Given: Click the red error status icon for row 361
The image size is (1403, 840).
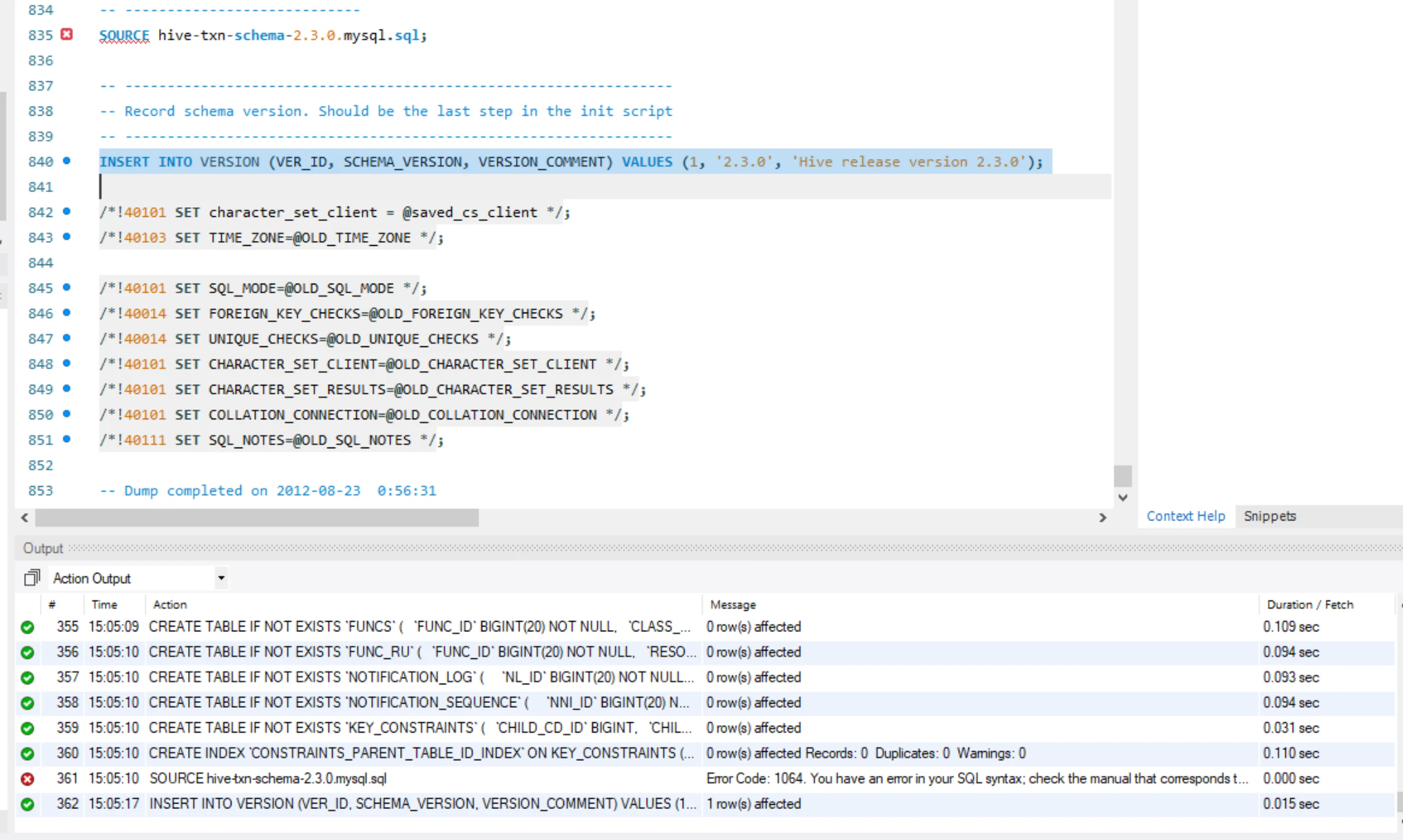Looking at the screenshot, I should pos(28,779).
